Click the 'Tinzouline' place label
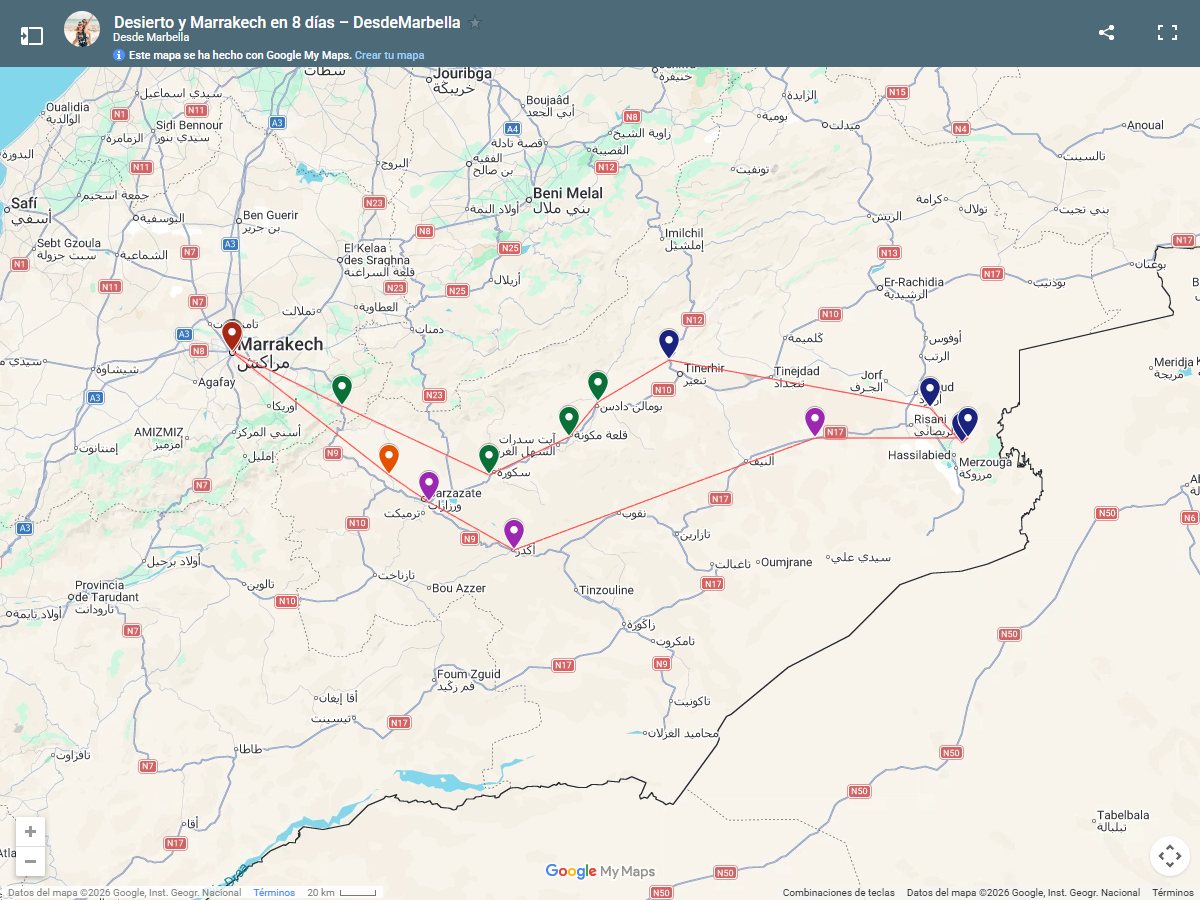Image resolution: width=1200 pixels, height=900 pixels. click(x=606, y=590)
